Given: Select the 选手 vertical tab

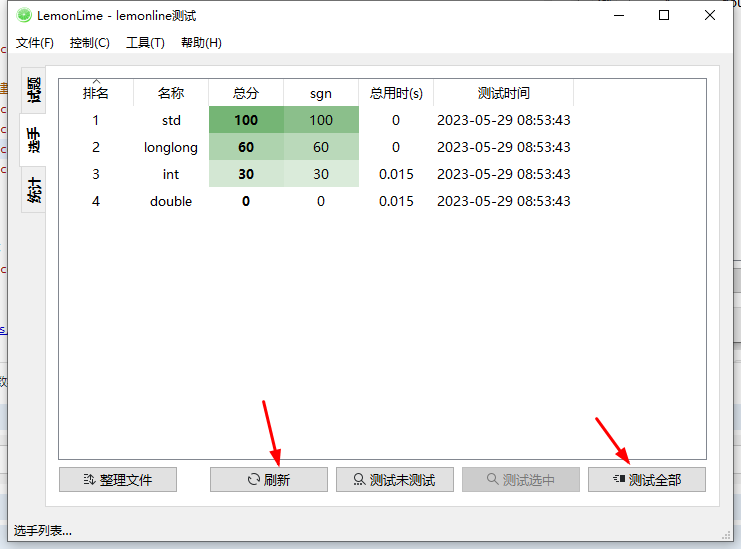Looking at the screenshot, I should click(33, 140).
